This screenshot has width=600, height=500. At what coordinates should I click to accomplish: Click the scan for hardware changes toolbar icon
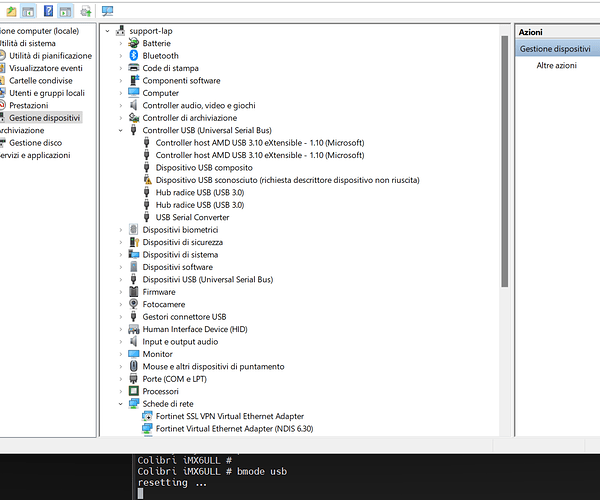(x=86, y=11)
